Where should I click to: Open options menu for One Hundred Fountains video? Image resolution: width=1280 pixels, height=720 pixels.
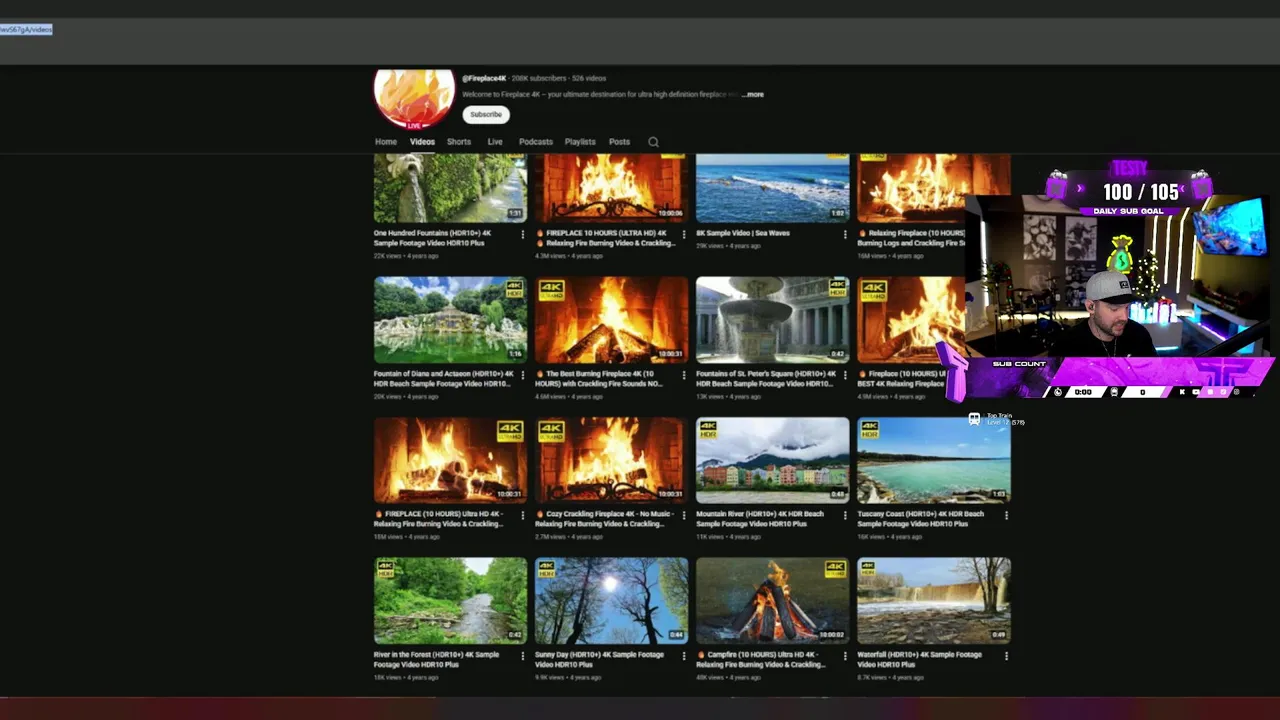click(522, 235)
